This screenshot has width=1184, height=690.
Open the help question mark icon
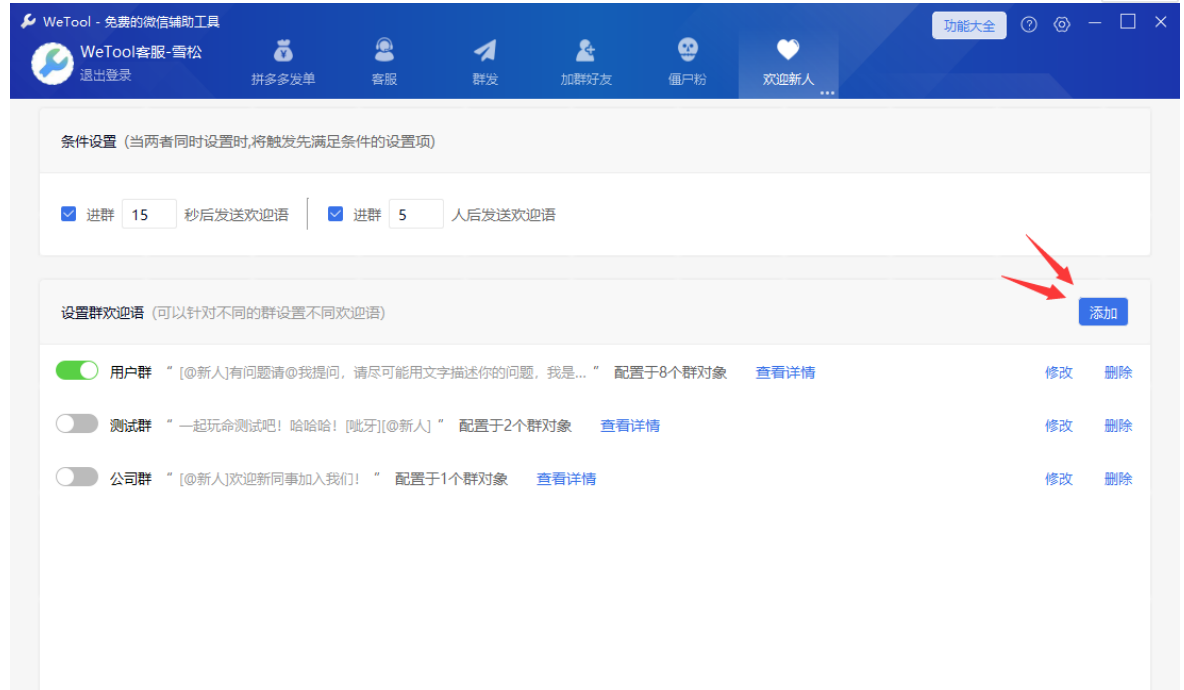1028,25
